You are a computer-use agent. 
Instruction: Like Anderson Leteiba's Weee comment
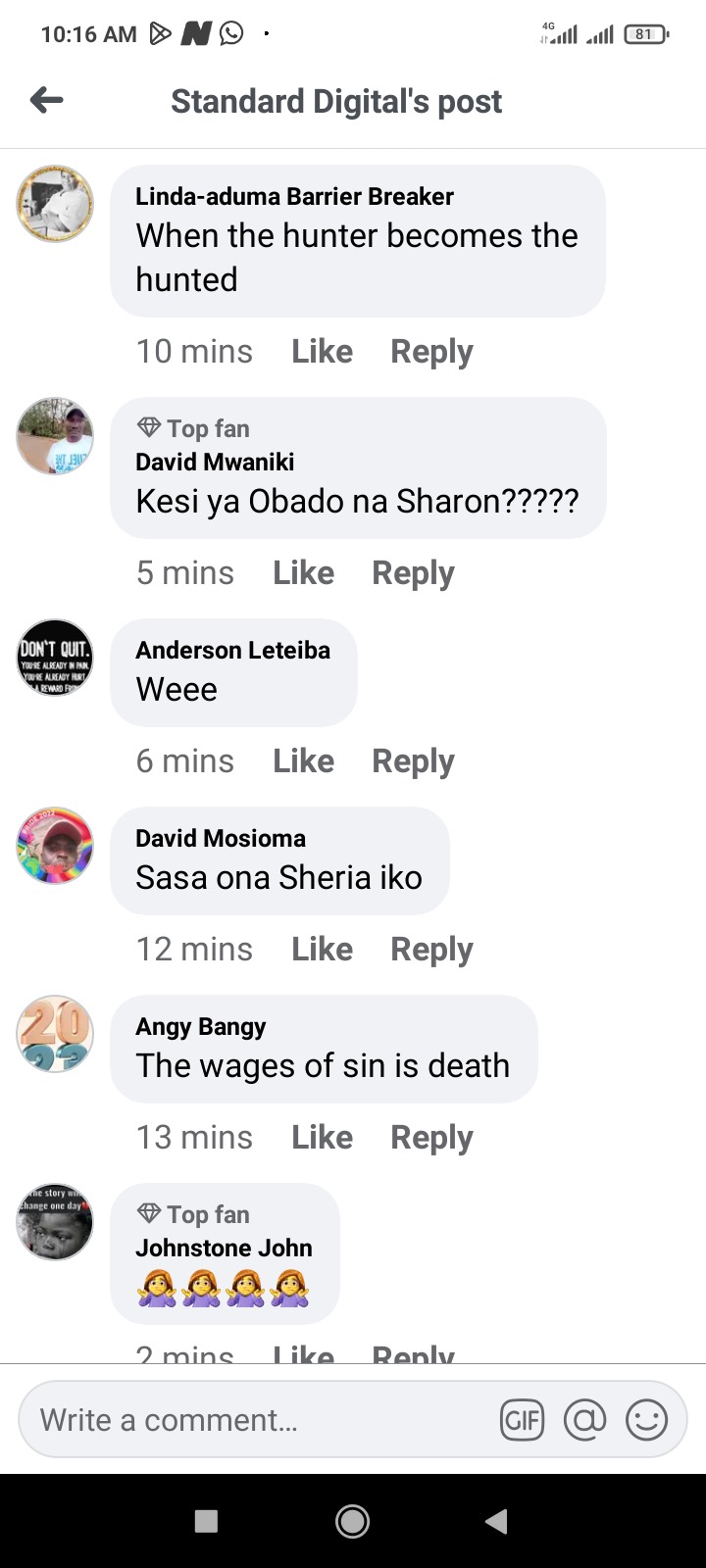pyautogui.click(x=303, y=760)
